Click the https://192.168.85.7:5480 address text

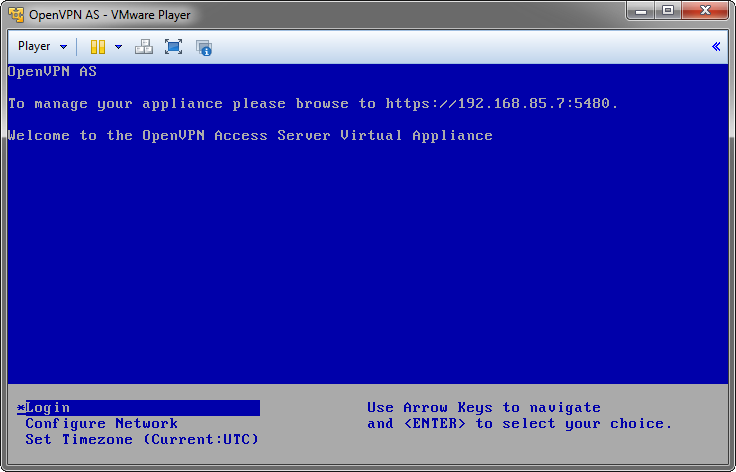pyautogui.click(x=498, y=103)
